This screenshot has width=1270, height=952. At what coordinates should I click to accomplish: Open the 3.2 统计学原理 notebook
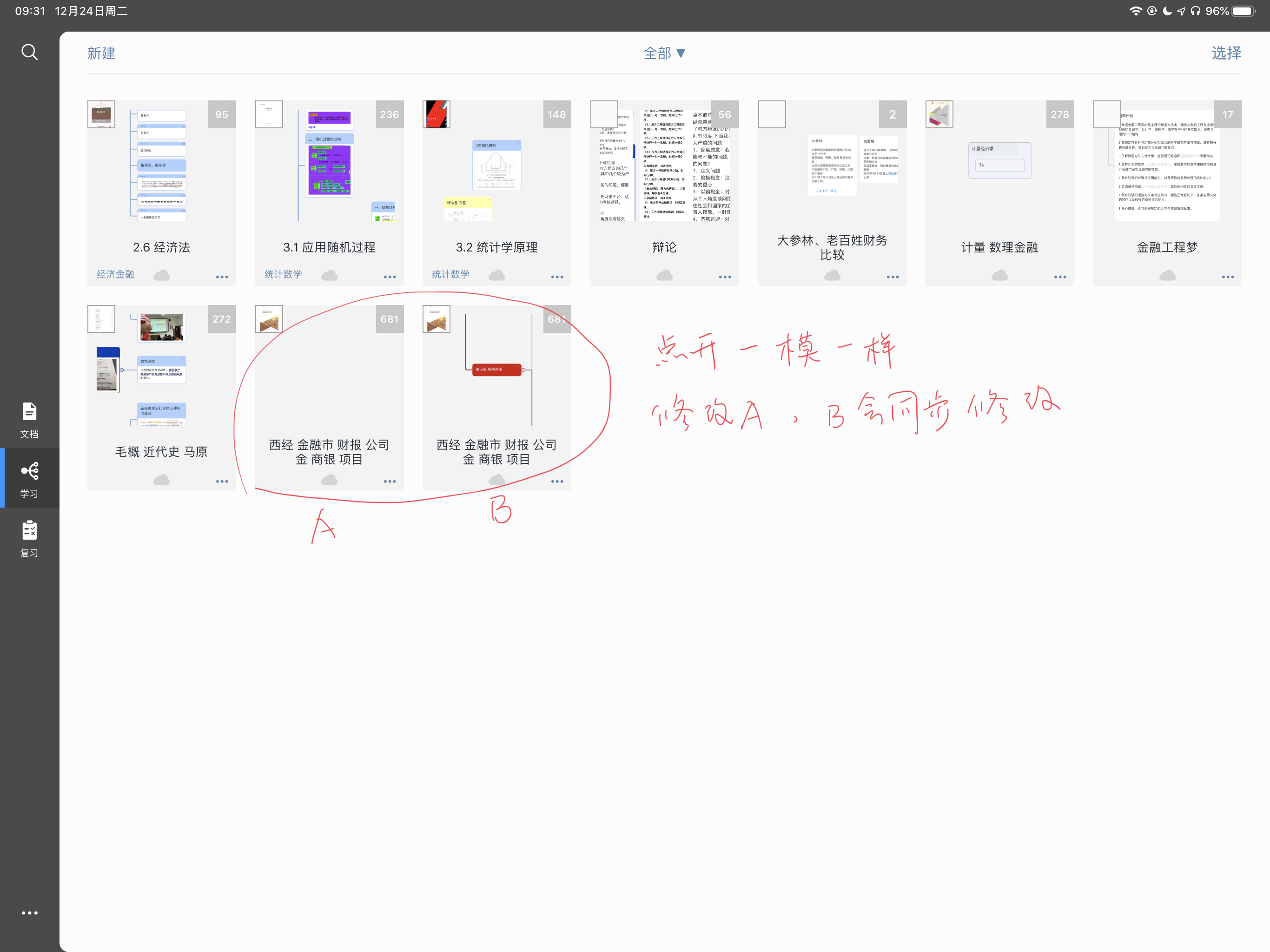click(496, 193)
